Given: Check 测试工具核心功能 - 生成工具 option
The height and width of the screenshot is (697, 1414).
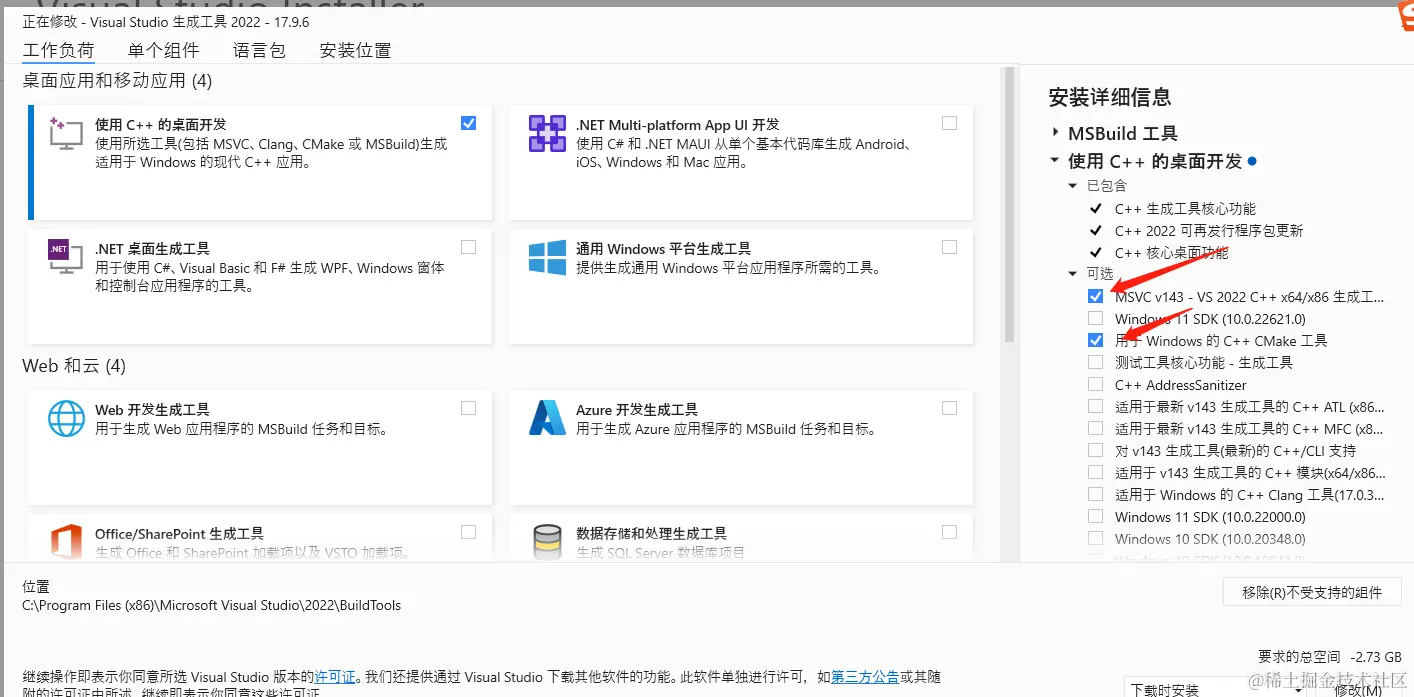Looking at the screenshot, I should coord(1096,362).
